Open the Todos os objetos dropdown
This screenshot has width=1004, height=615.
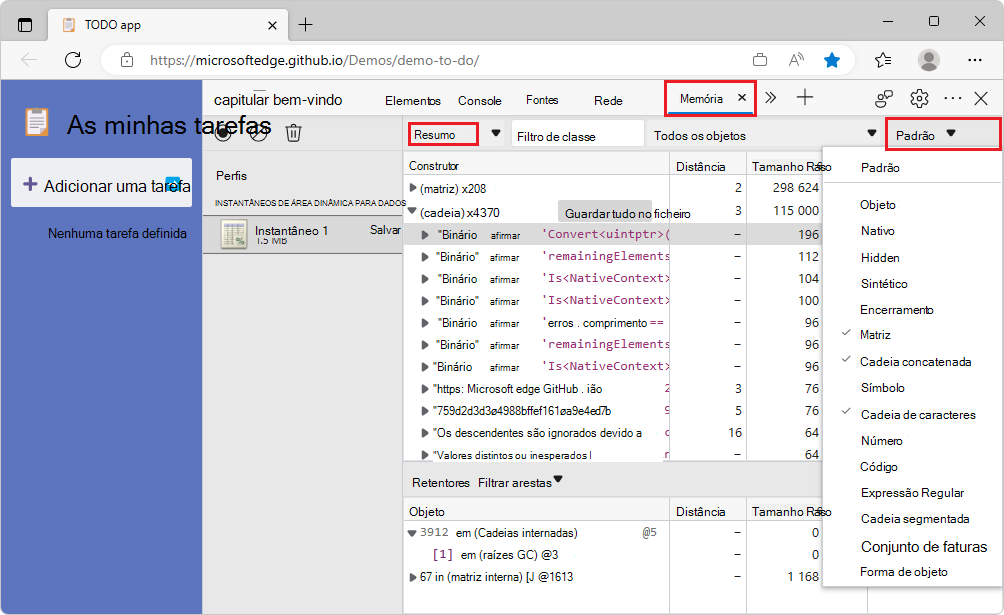coord(765,135)
